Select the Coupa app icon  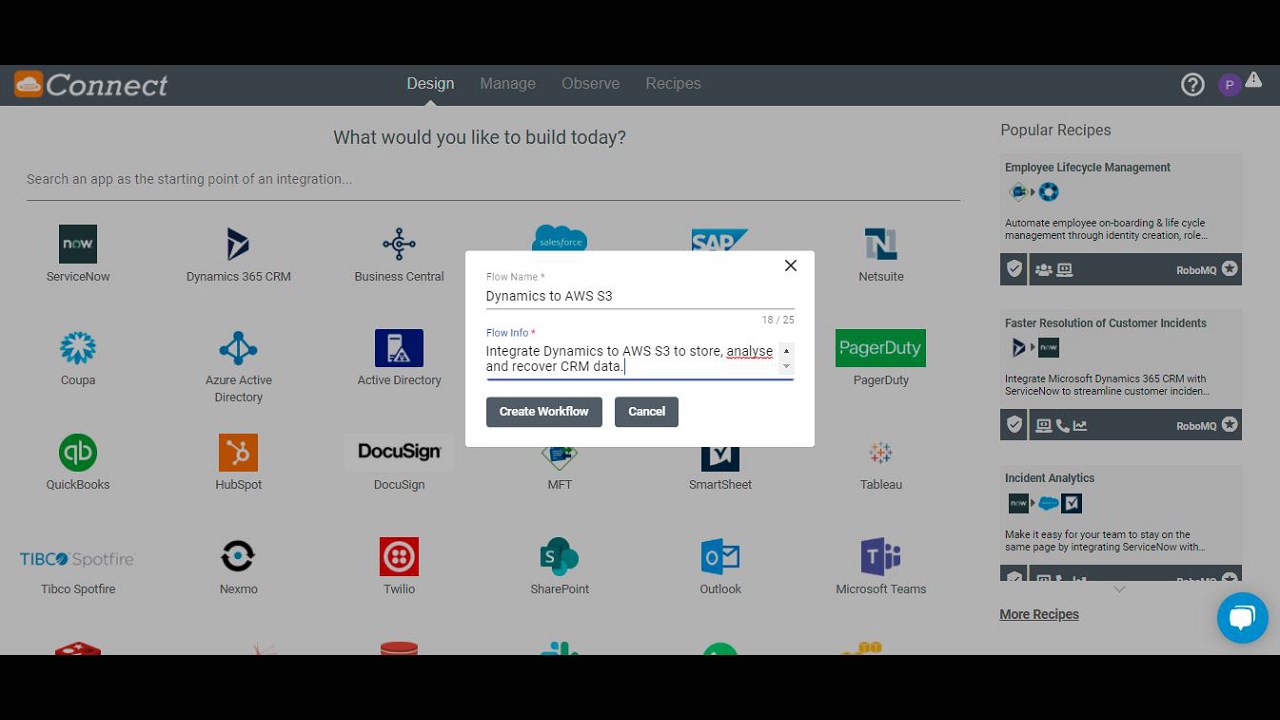pyautogui.click(x=78, y=348)
